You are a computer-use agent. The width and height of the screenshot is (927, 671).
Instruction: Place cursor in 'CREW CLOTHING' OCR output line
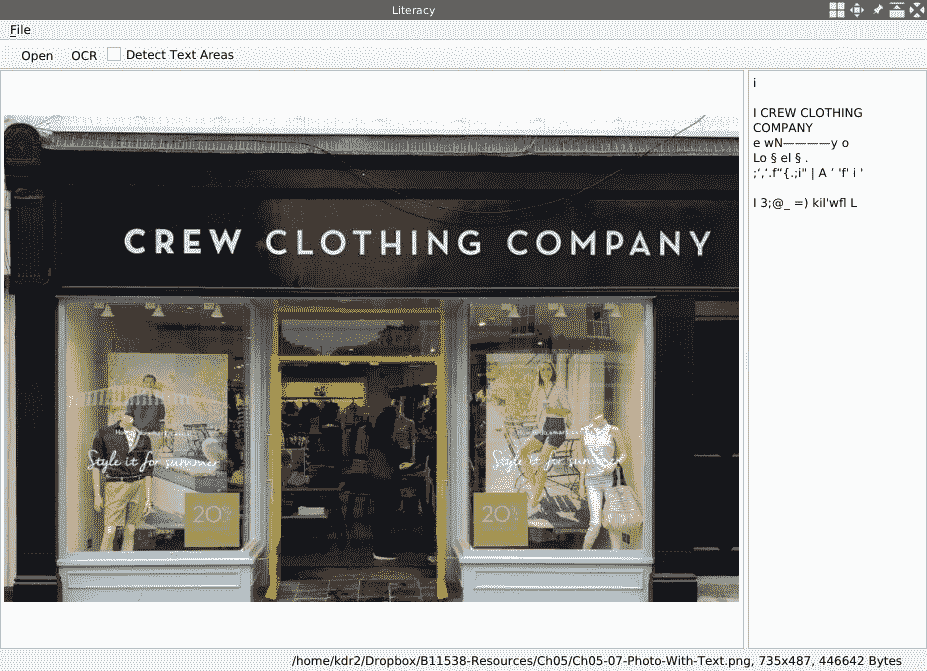[807, 113]
